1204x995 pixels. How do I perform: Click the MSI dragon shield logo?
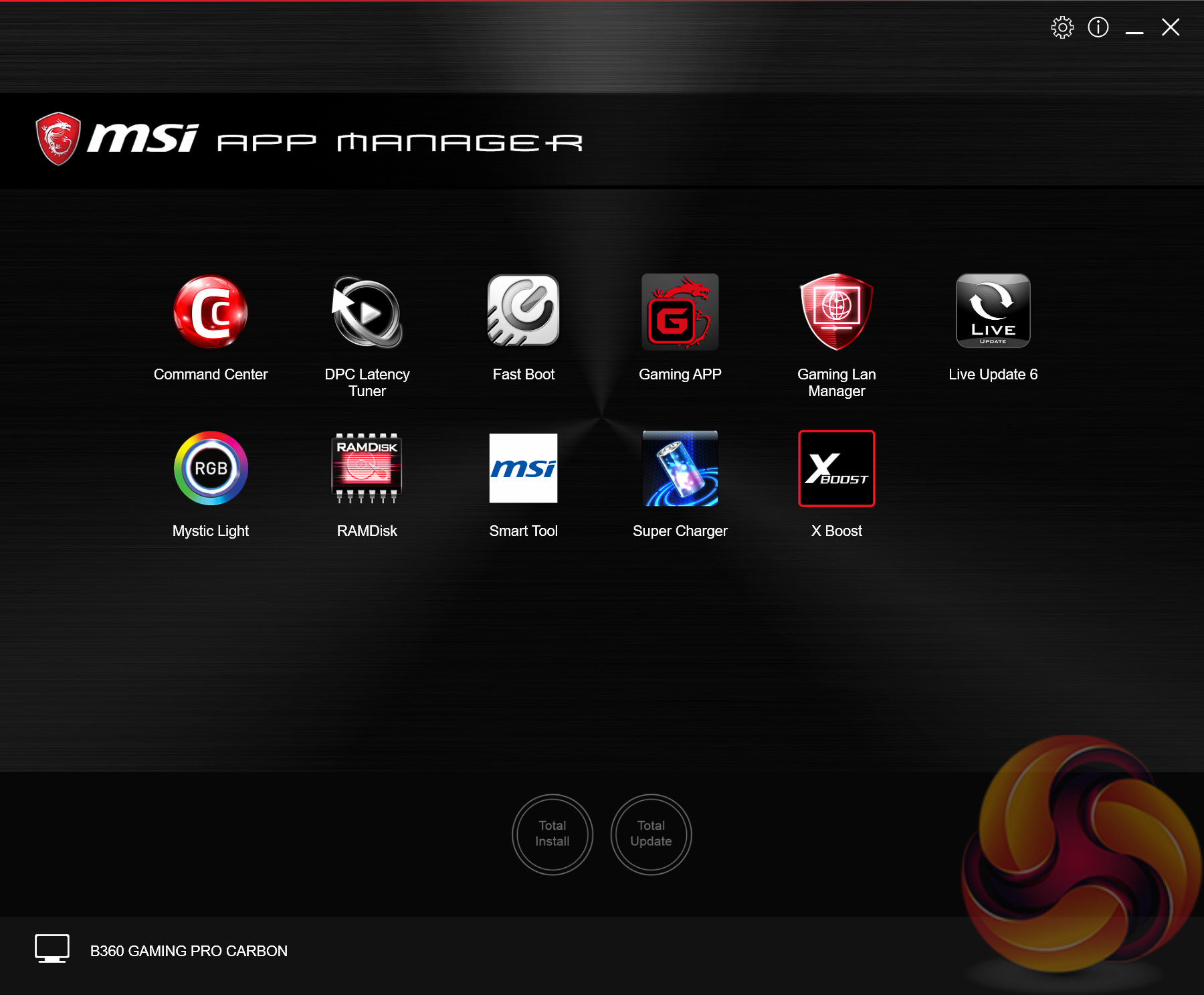(58, 139)
